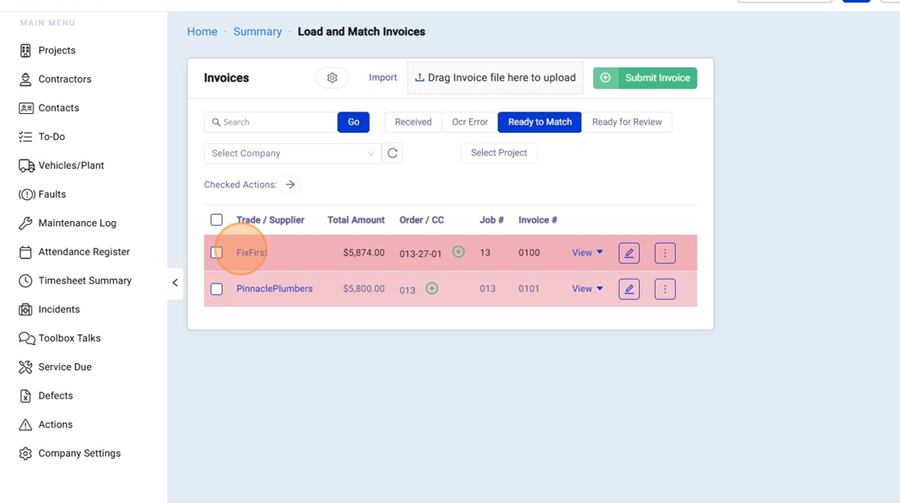Viewport: 900px width, 503px height.
Task: Click the Checked Actions arrow icon
Action: click(290, 184)
